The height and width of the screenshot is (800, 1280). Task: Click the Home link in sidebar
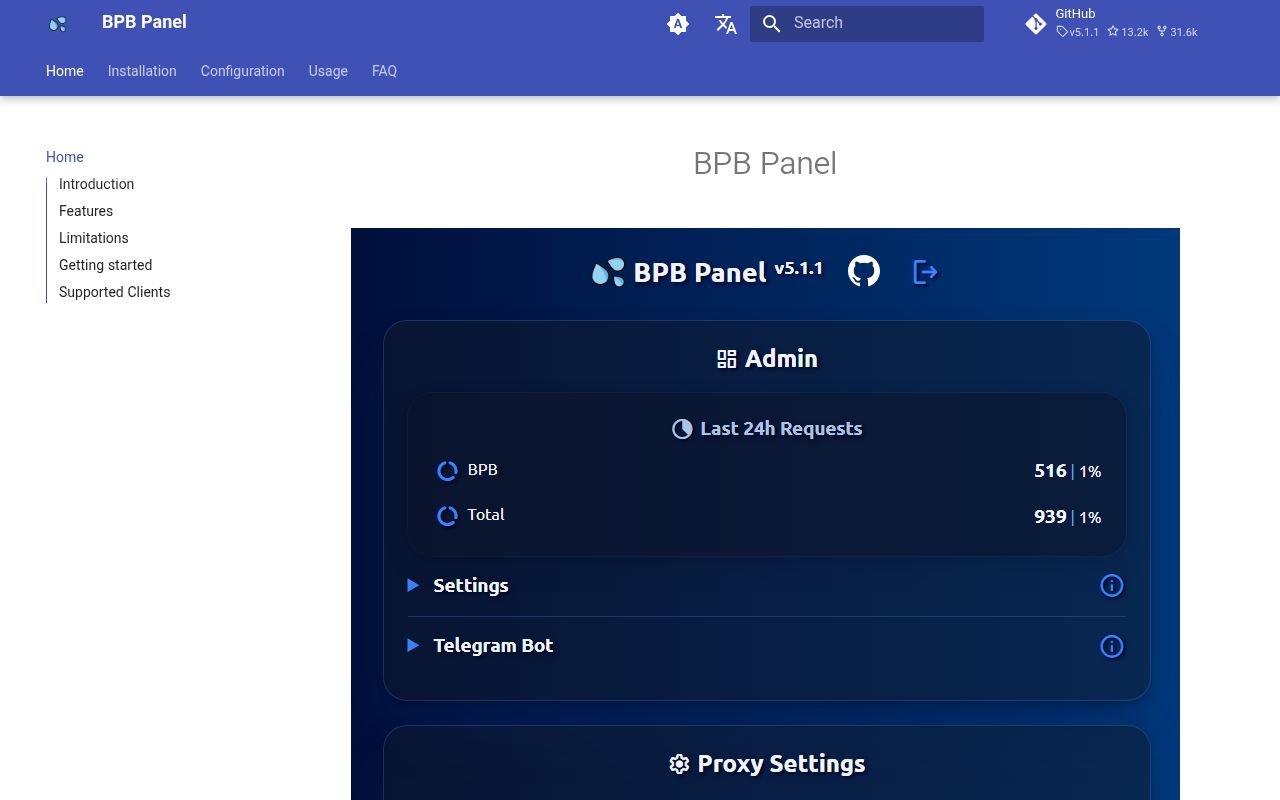click(x=65, y=157)
